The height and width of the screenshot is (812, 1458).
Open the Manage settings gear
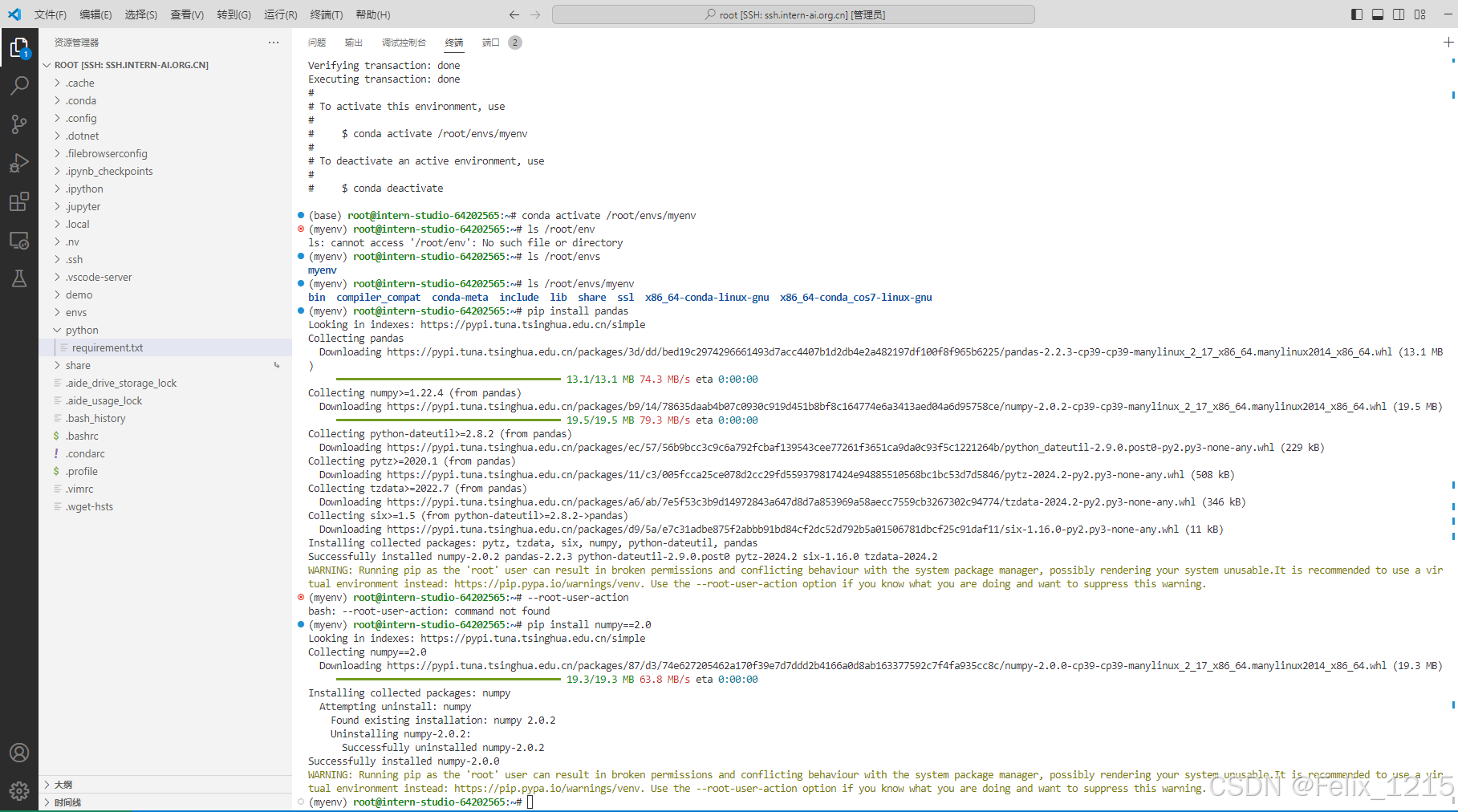[x=19, y=790]
